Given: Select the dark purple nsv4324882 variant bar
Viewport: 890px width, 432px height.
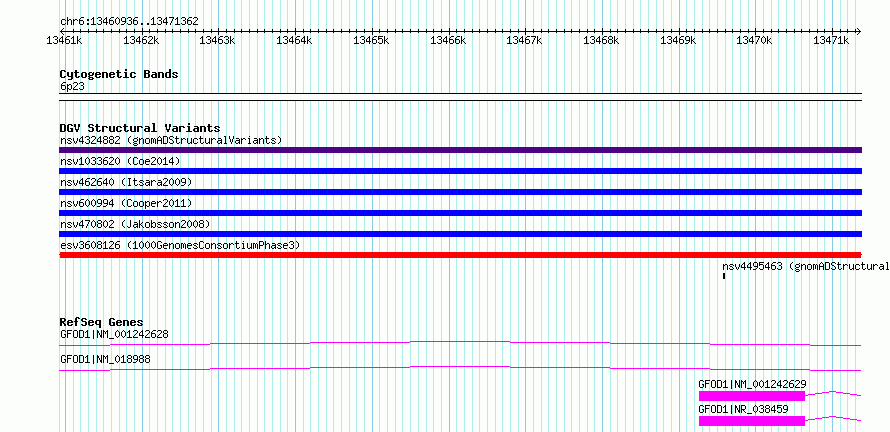Looking at the screenshot, I should pyautogui.click(x=460, y=150).
